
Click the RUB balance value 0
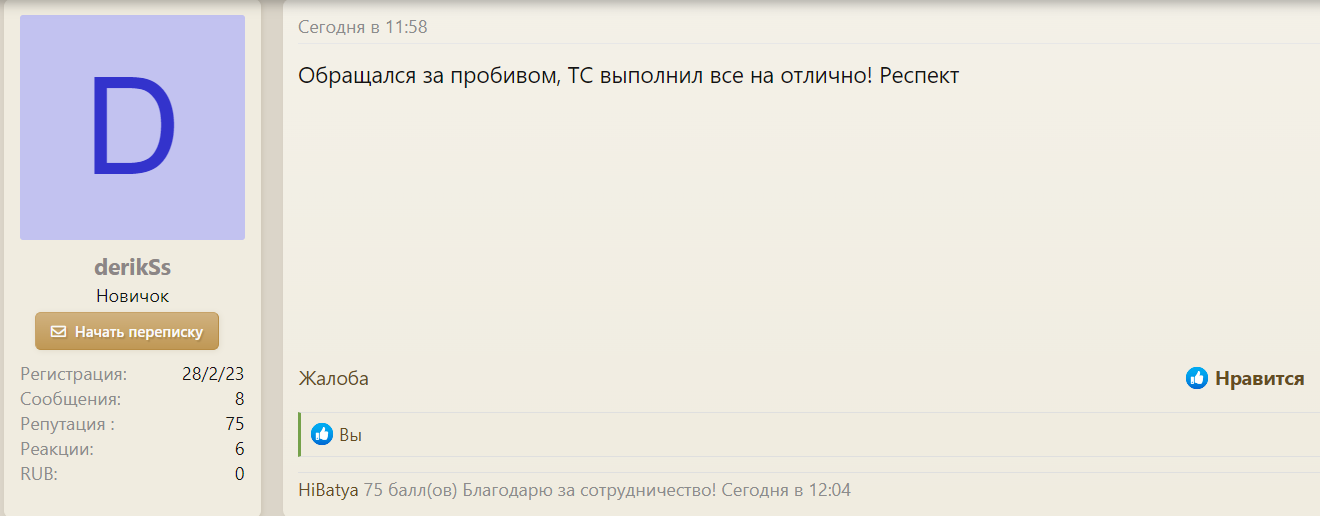point(239,474)
